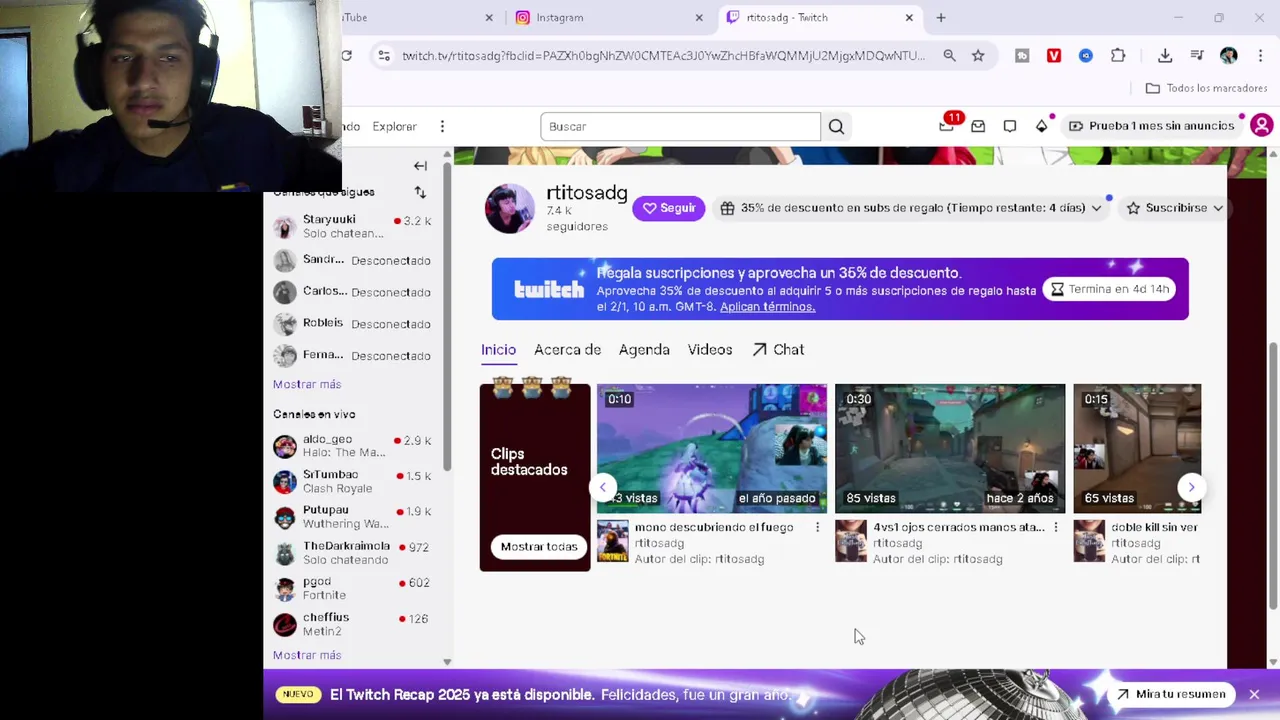Click the rtitosadg channel avatar
Image resolution: width=1280 pixels, height=720 pixels.
coord(510,208)
